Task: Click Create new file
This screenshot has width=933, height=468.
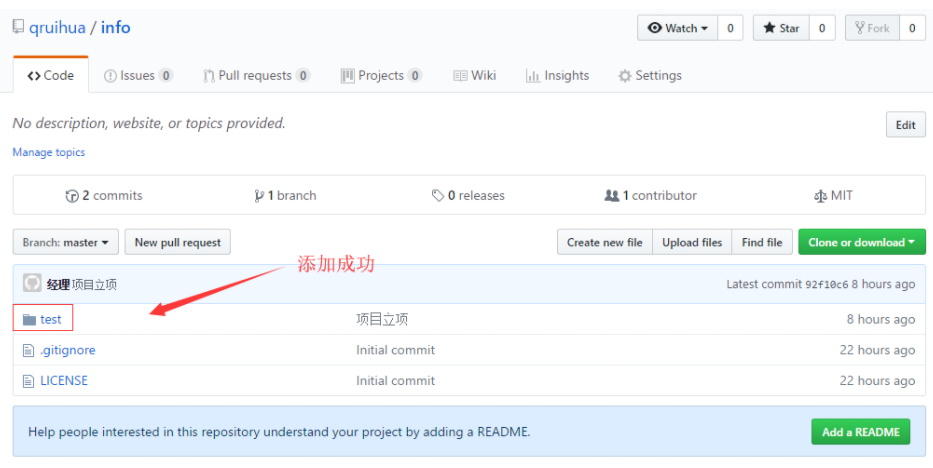Action: click(605, 242)
